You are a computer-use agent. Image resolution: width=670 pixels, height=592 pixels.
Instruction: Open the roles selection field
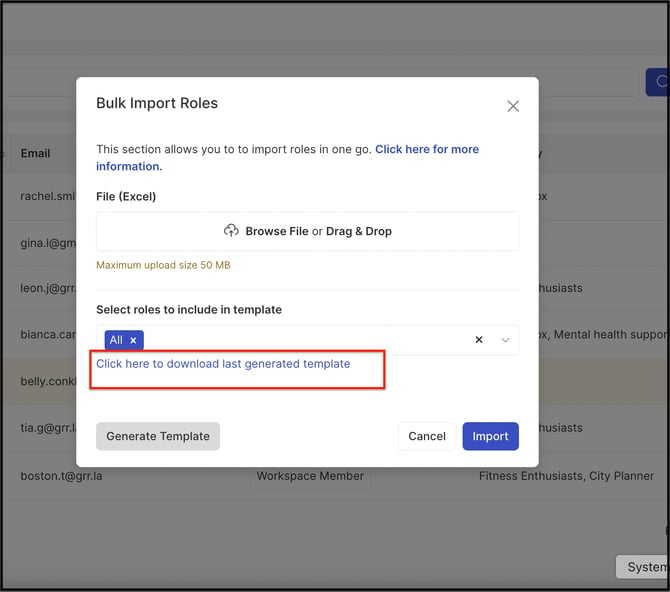tap(307, 340)
